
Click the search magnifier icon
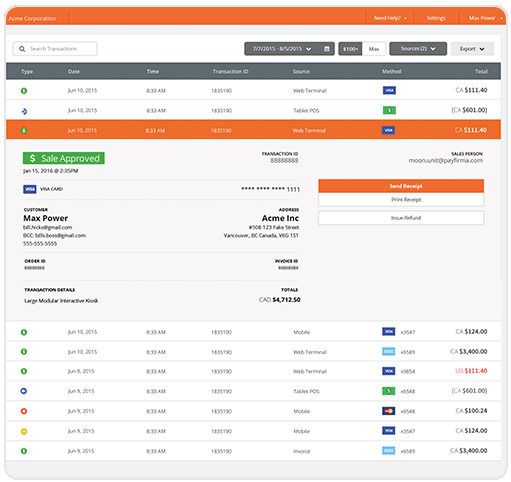pyautogui.click(x=22, y=49)
